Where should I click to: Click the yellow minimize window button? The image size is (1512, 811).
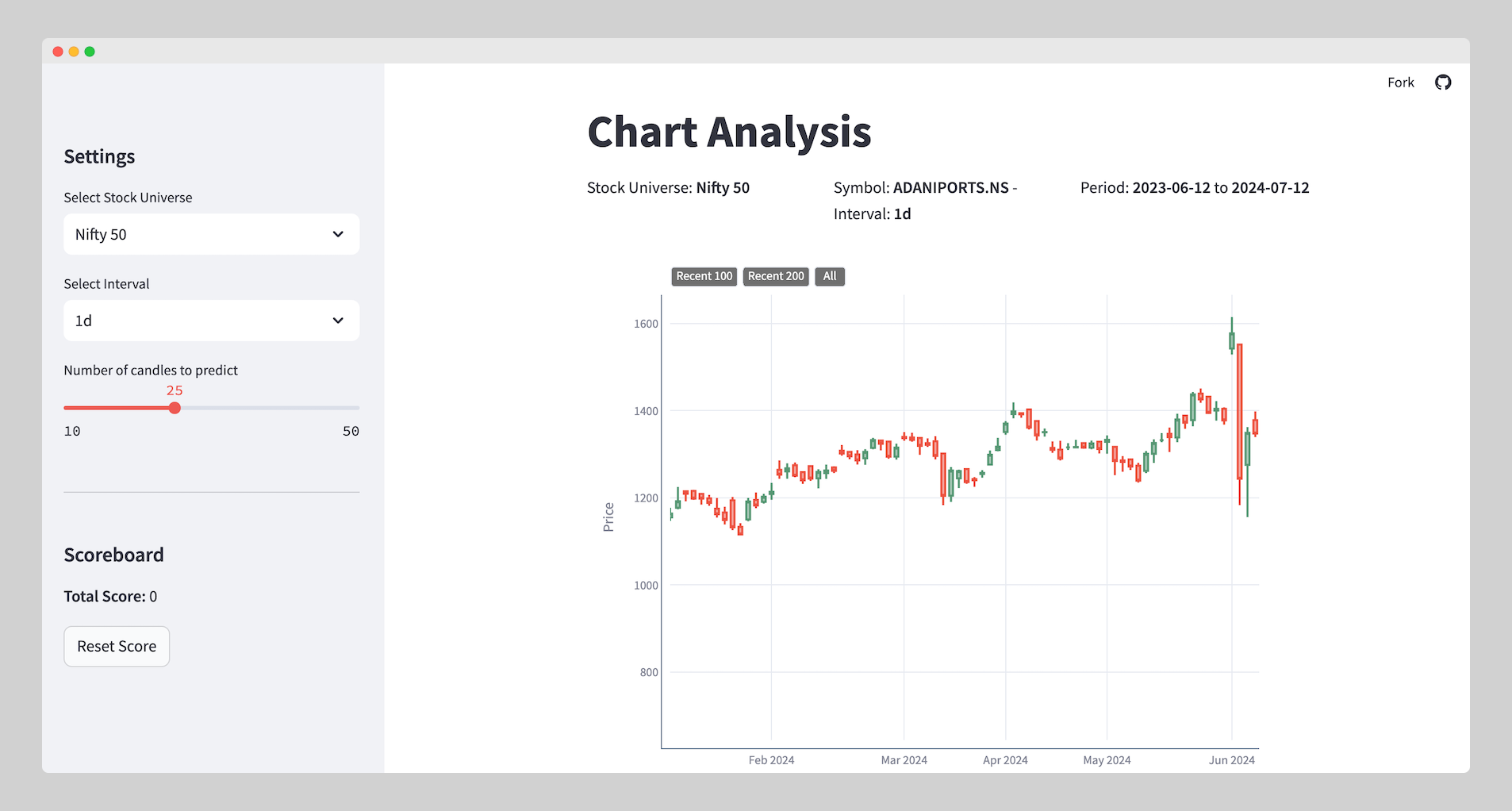(74, 52)
